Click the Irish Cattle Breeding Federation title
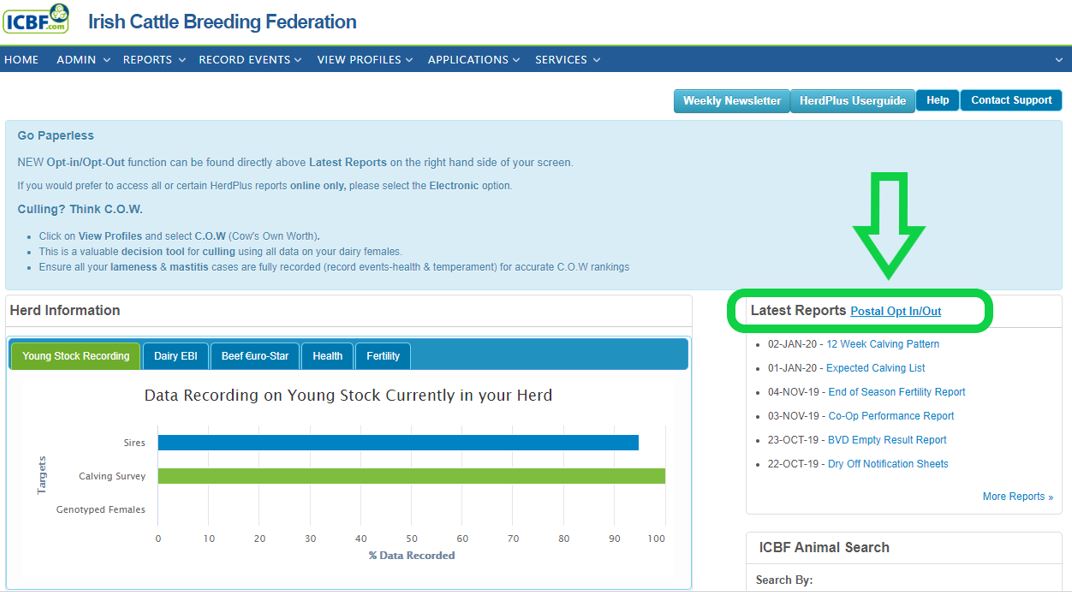 tap(222, 22)
